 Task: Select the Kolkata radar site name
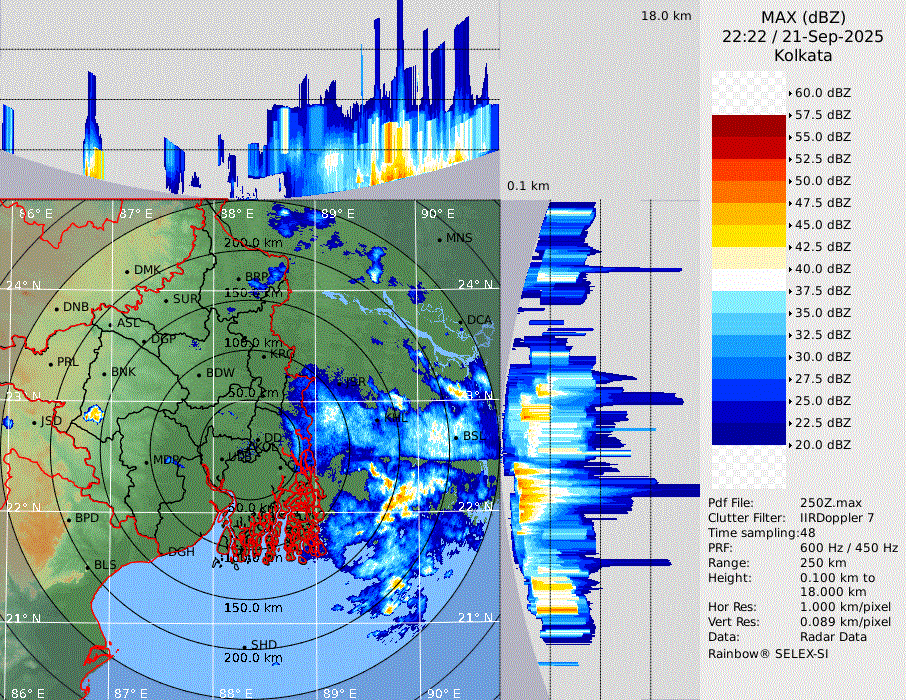point(802,55)
